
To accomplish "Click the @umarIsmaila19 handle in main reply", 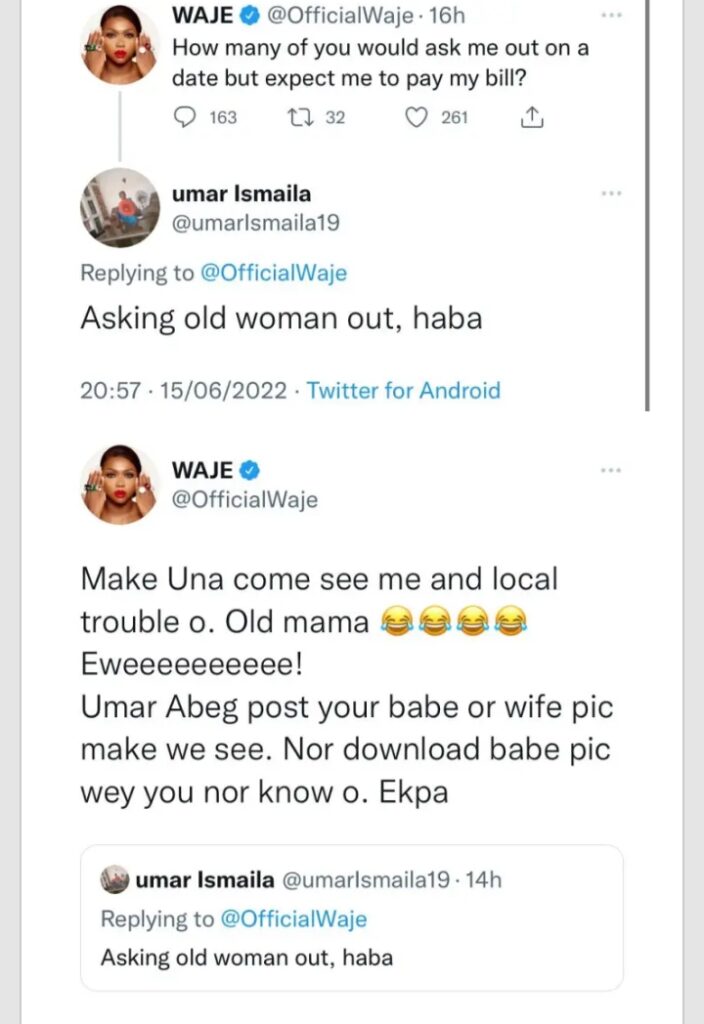I will [x=259, y=222].
